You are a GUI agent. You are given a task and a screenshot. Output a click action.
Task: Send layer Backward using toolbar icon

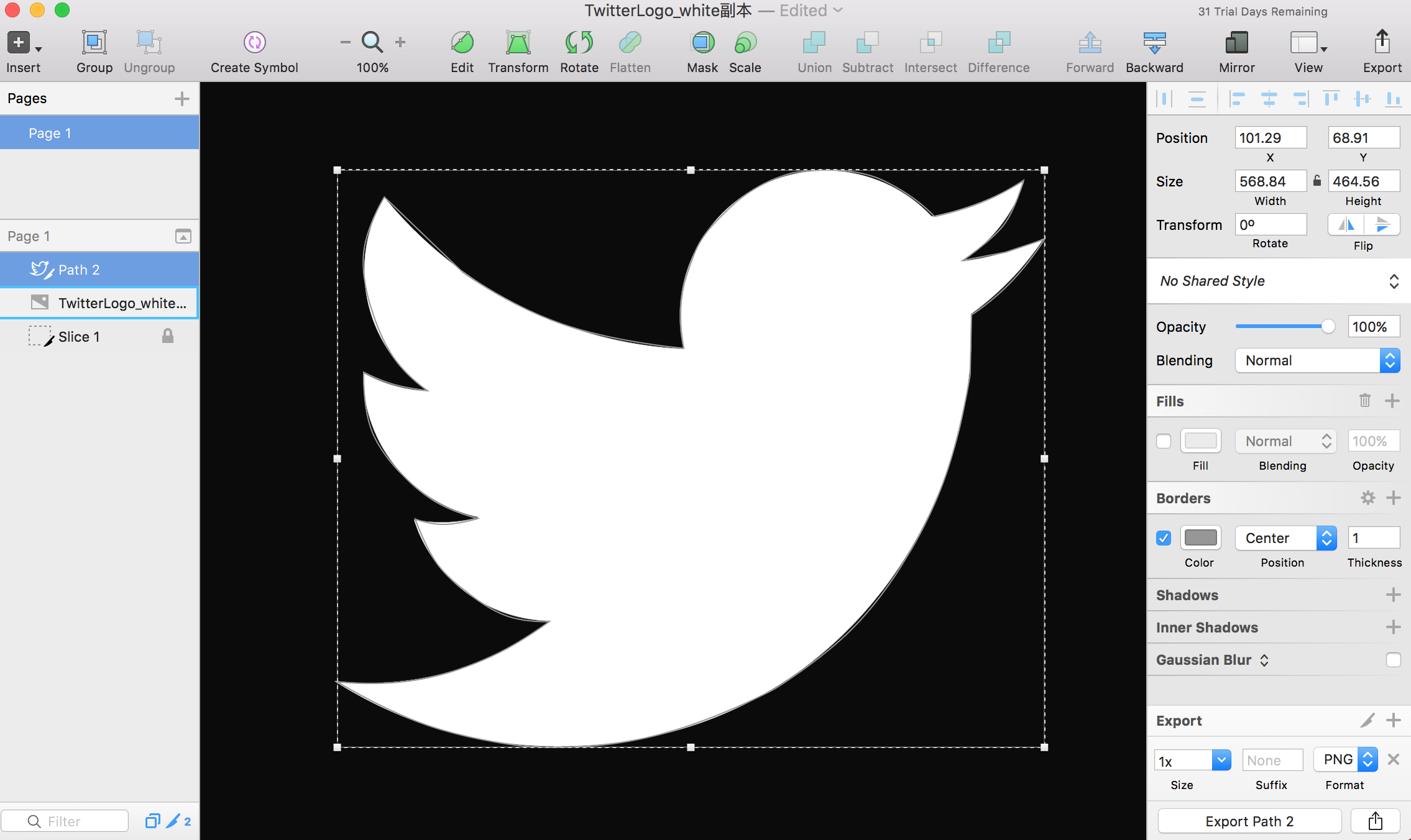click(x=1154, y=43)
